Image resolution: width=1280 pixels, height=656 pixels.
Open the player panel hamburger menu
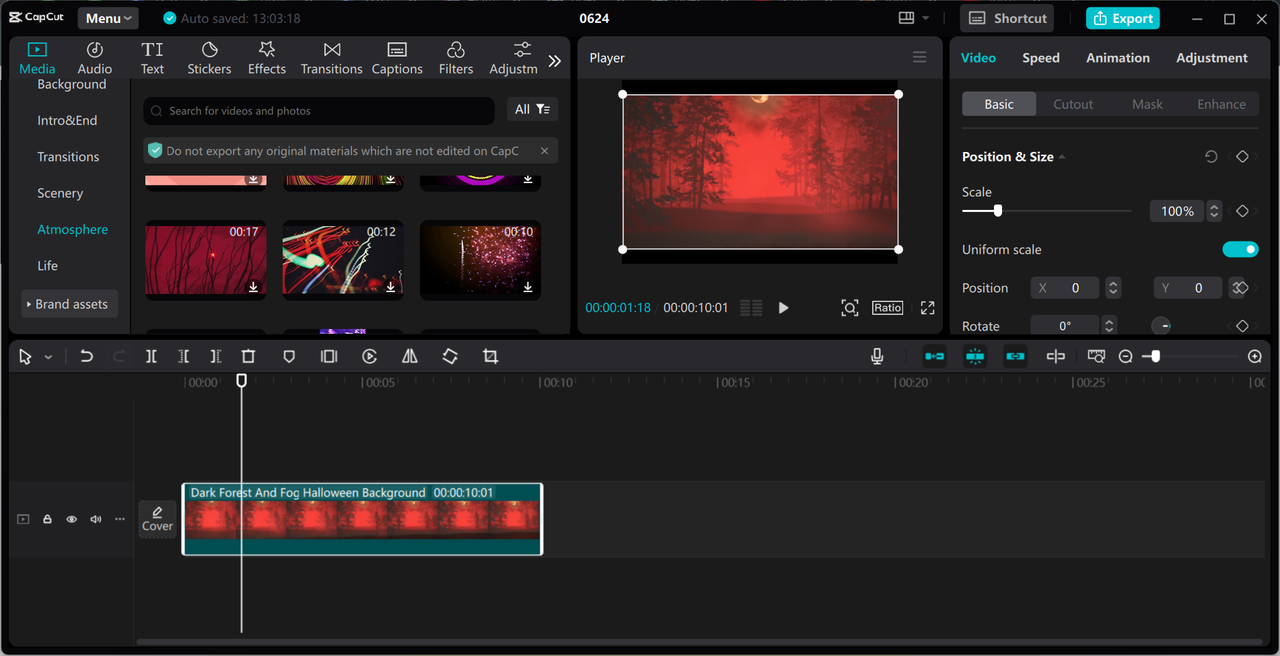tap(919, 57)
